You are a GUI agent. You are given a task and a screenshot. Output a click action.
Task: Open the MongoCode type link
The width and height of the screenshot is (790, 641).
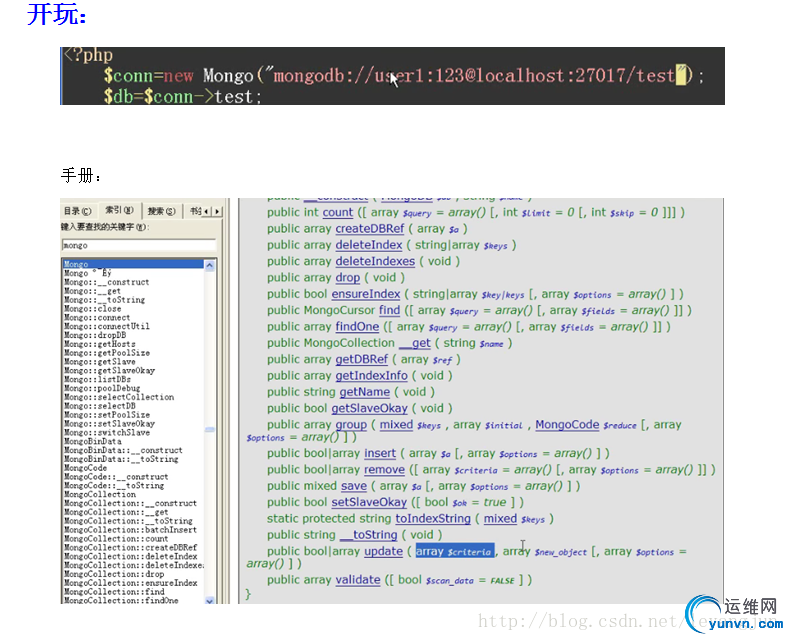(569, 425)
